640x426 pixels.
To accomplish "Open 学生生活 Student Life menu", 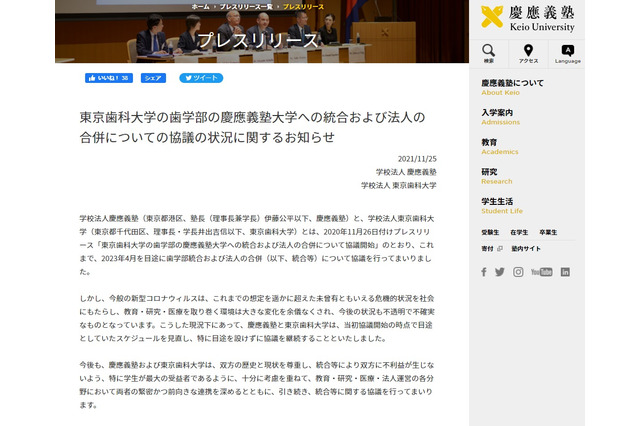I will pyautogui.click(x=502, y=206).
